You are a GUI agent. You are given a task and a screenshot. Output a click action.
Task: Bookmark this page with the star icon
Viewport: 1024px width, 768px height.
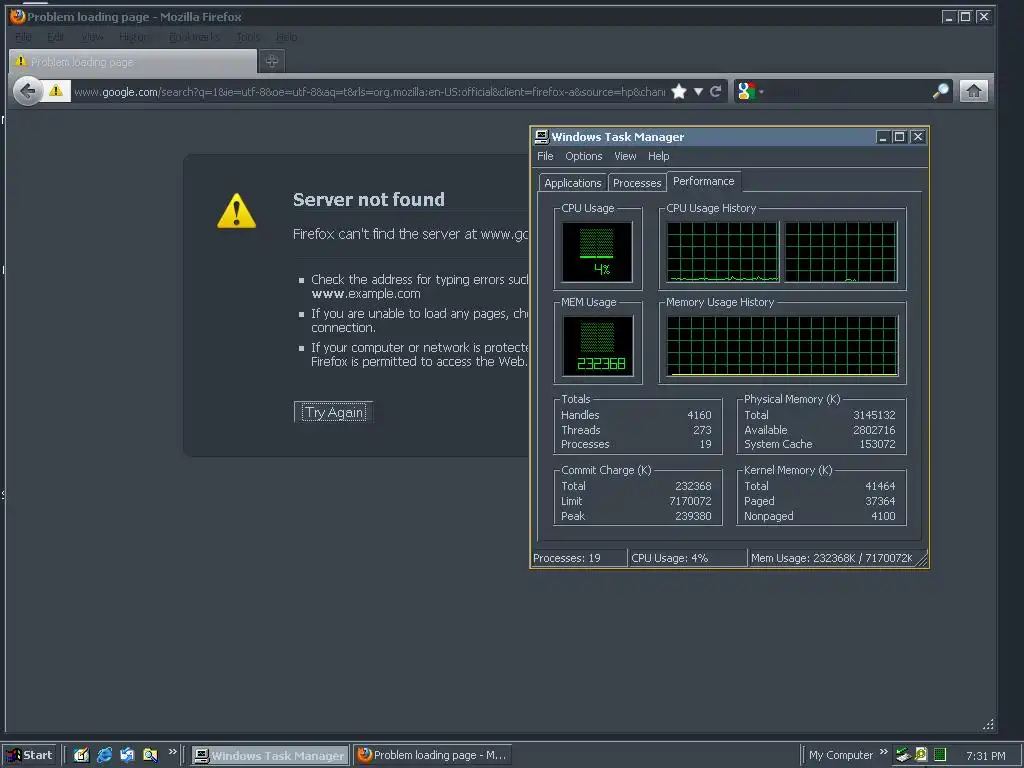(x=679, y=91)
